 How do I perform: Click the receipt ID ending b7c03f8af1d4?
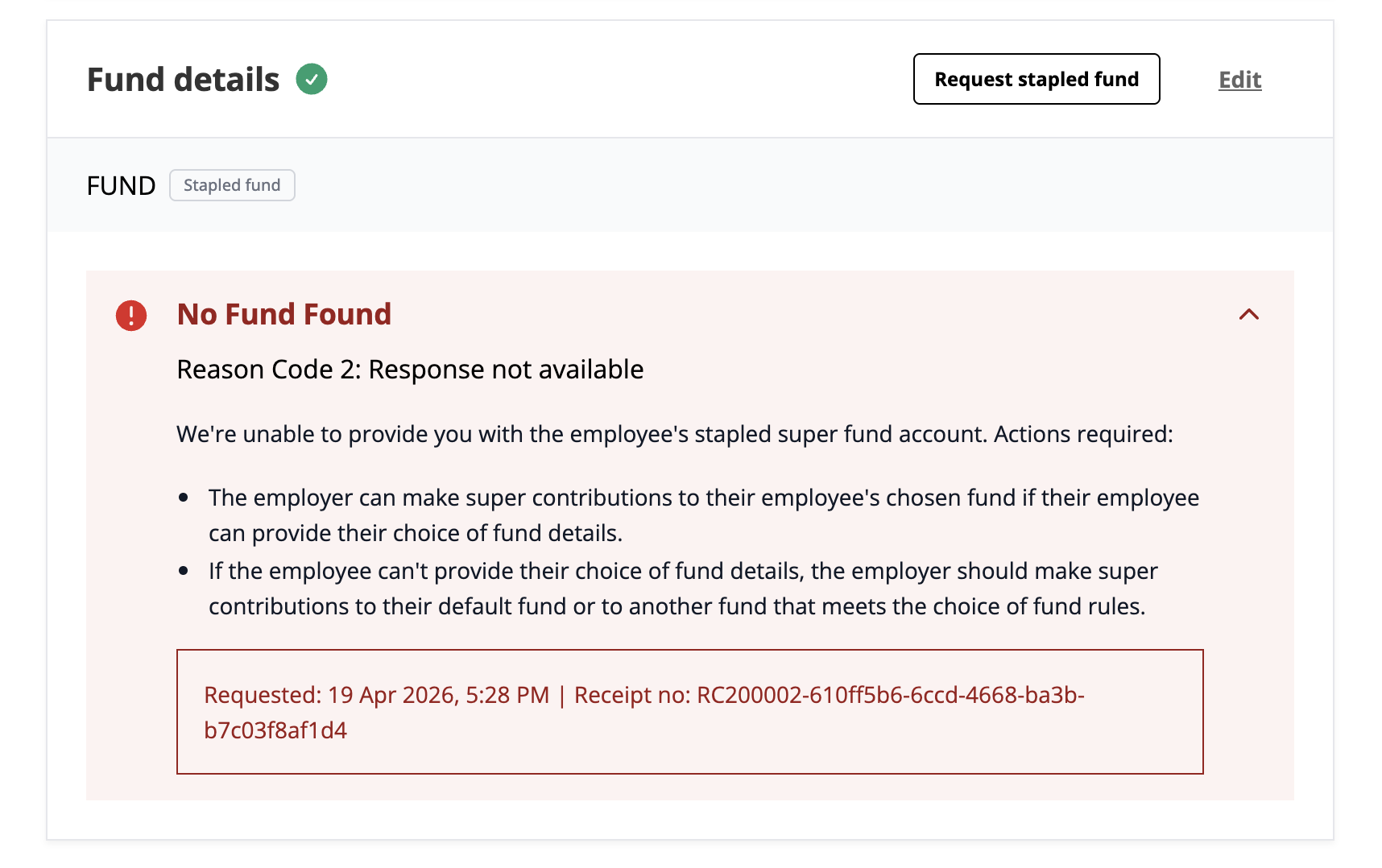pyautogui.click(x=275, y=730)
